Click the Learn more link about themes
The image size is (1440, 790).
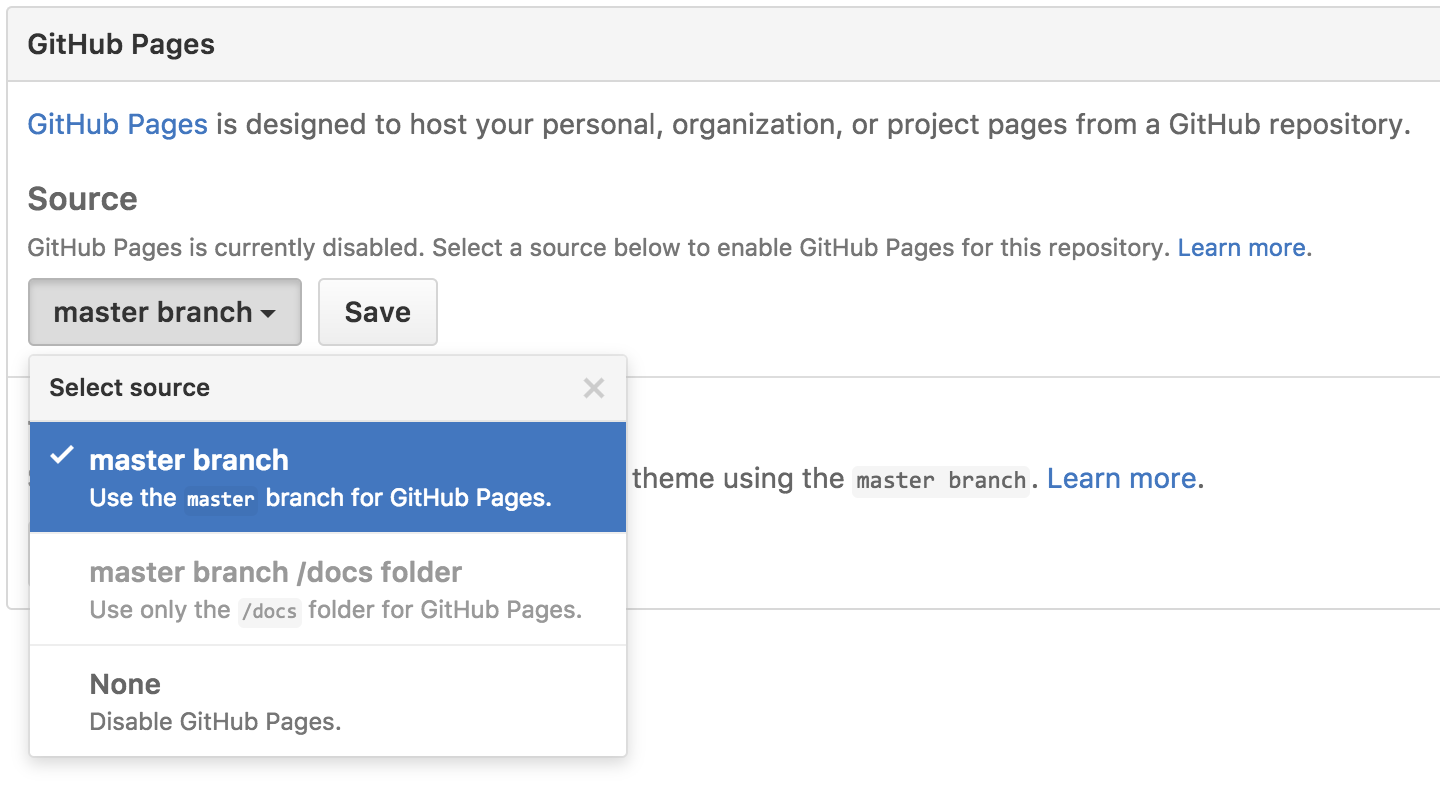pos(1120,478)
